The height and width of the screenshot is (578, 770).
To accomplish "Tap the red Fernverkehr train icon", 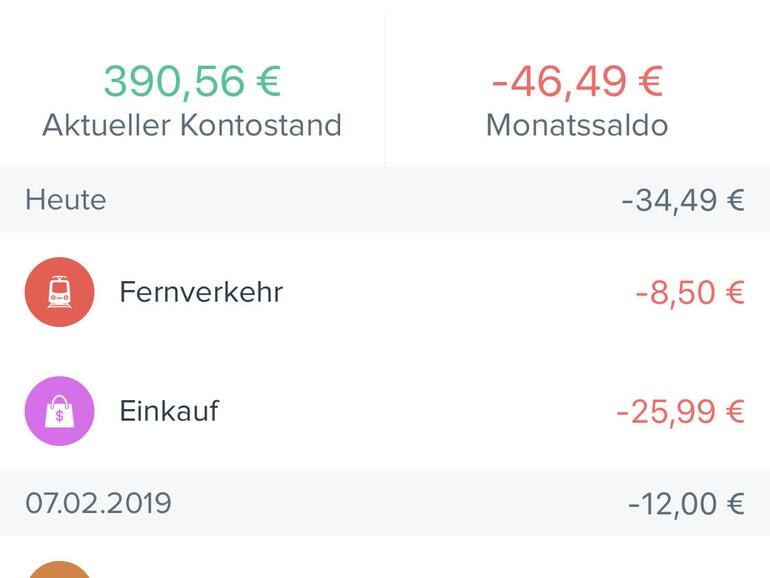I will click(60, 292).
